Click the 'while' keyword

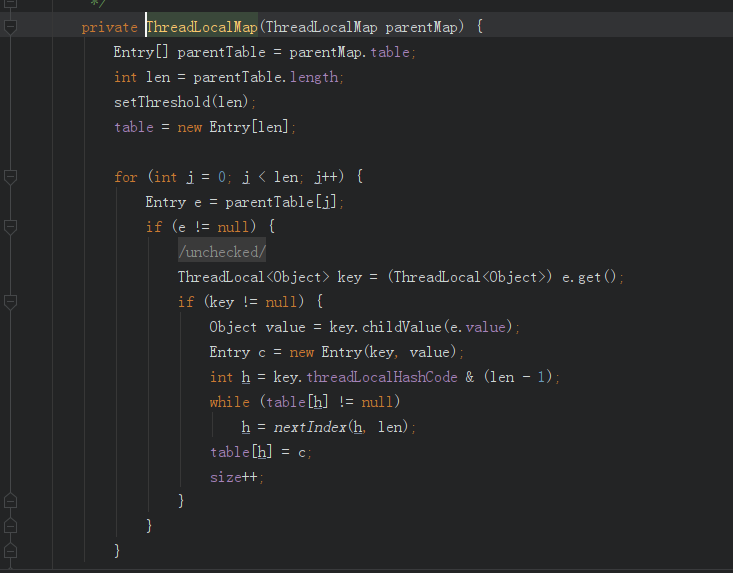pyautogui.click(x=230, y=402)
